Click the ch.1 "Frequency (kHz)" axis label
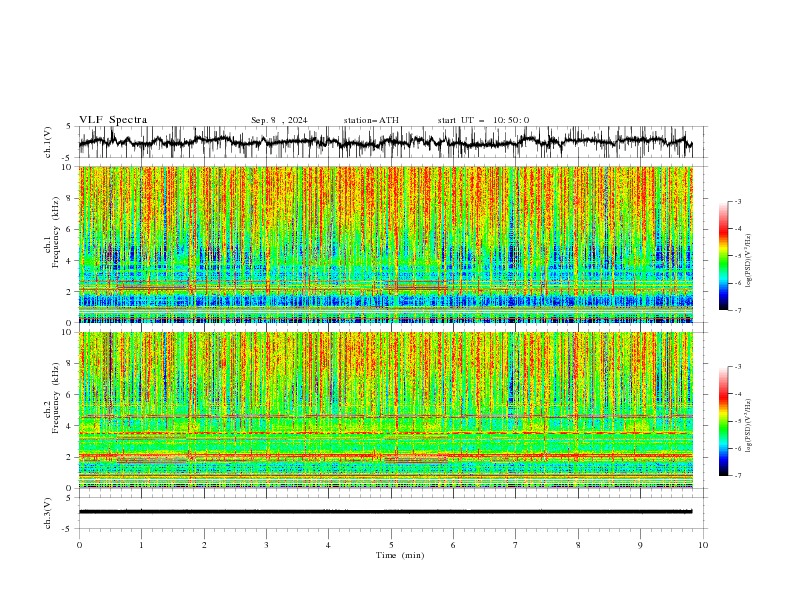The image size is (792, 612). (x=55, y=232)
